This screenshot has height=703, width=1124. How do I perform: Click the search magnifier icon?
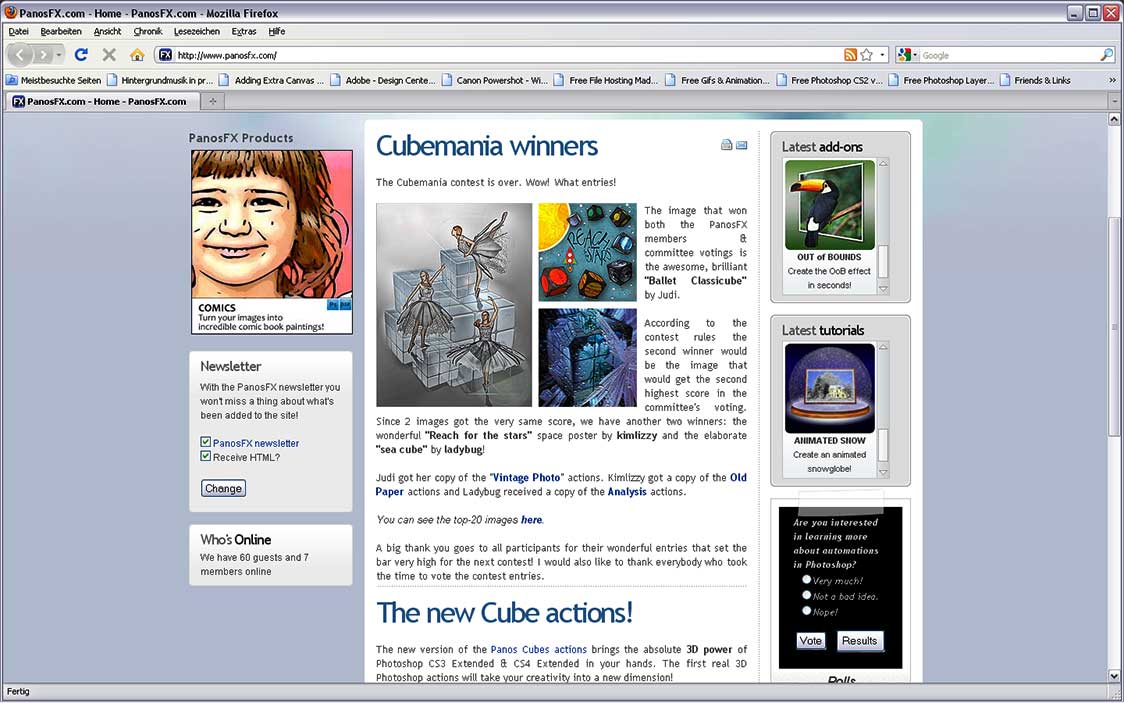pyautogui.click(x=1107, y=54)
